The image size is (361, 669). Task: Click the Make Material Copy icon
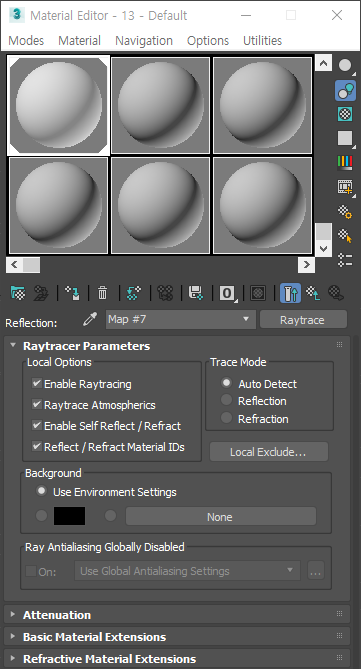134,293
